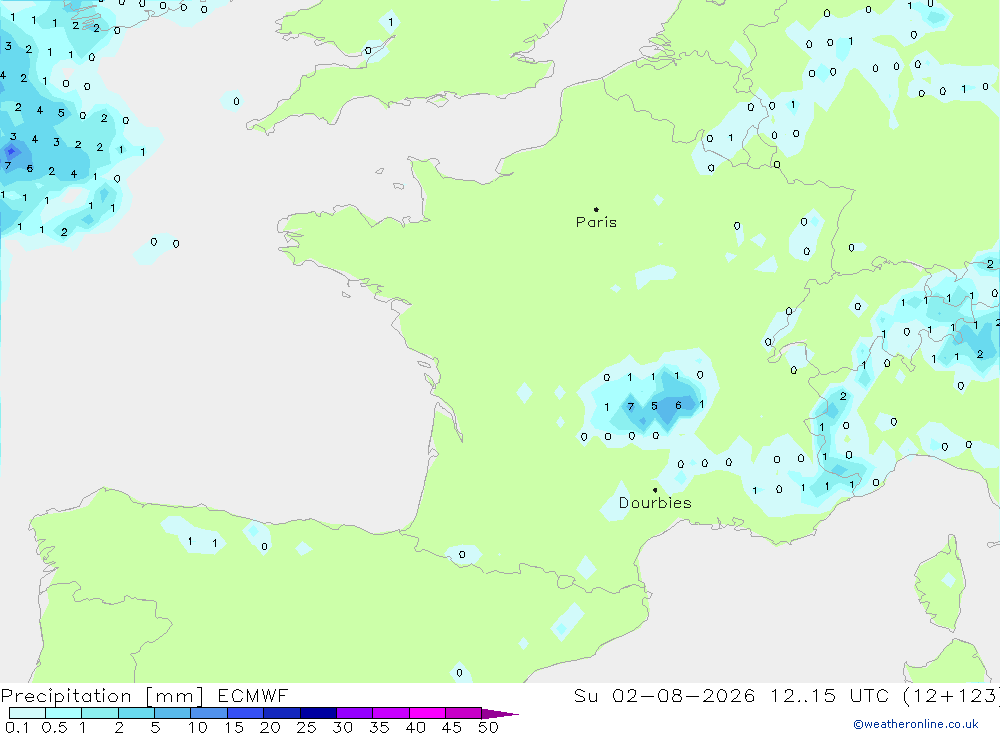Select the 25–30 mm legend swatch

[x=318, y=713]
